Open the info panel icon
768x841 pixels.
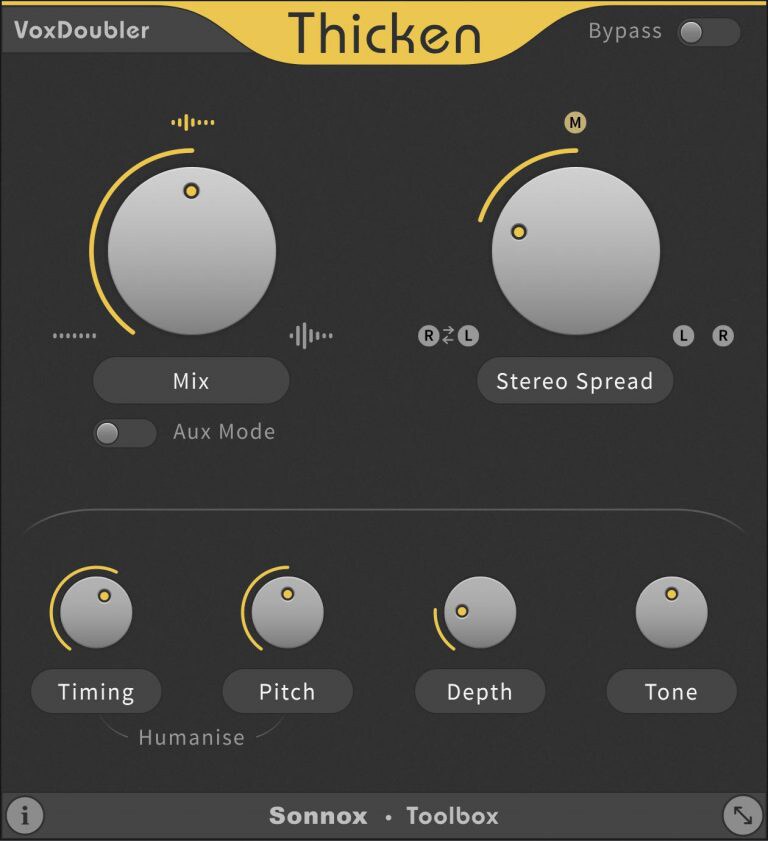(x=25, y=815)
